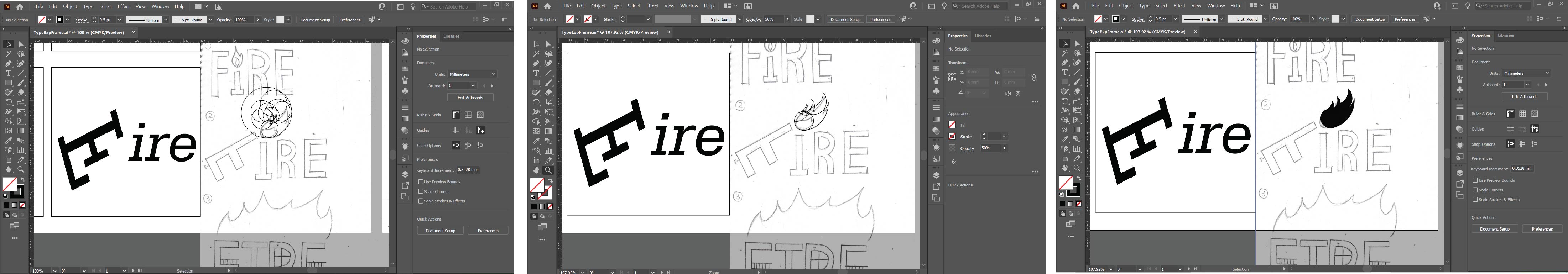This screenshot has width=1568, height=274.
Task: Open zoom level dropdown in left window status bar
Action: pos(55,270)
